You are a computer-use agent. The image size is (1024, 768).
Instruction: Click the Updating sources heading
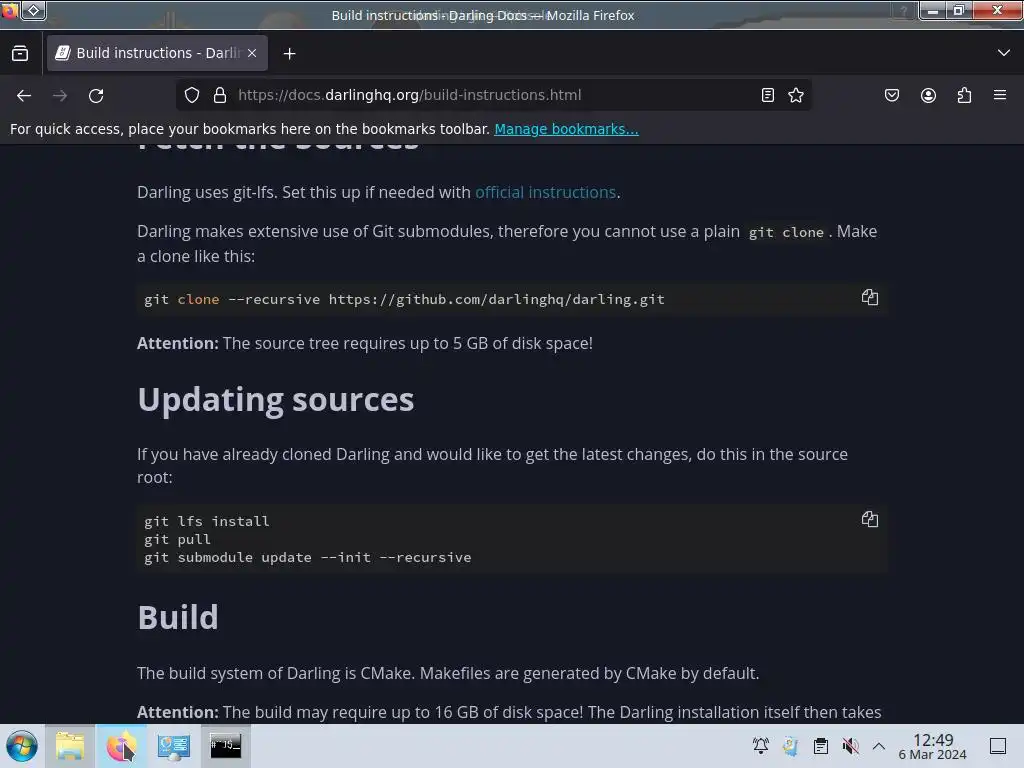[276, 400]
